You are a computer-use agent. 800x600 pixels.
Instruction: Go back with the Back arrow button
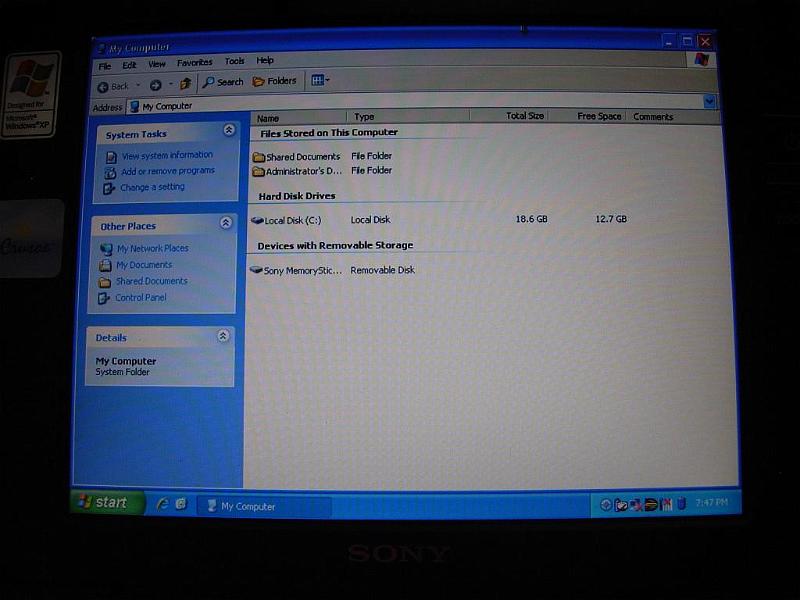point(113,87)
